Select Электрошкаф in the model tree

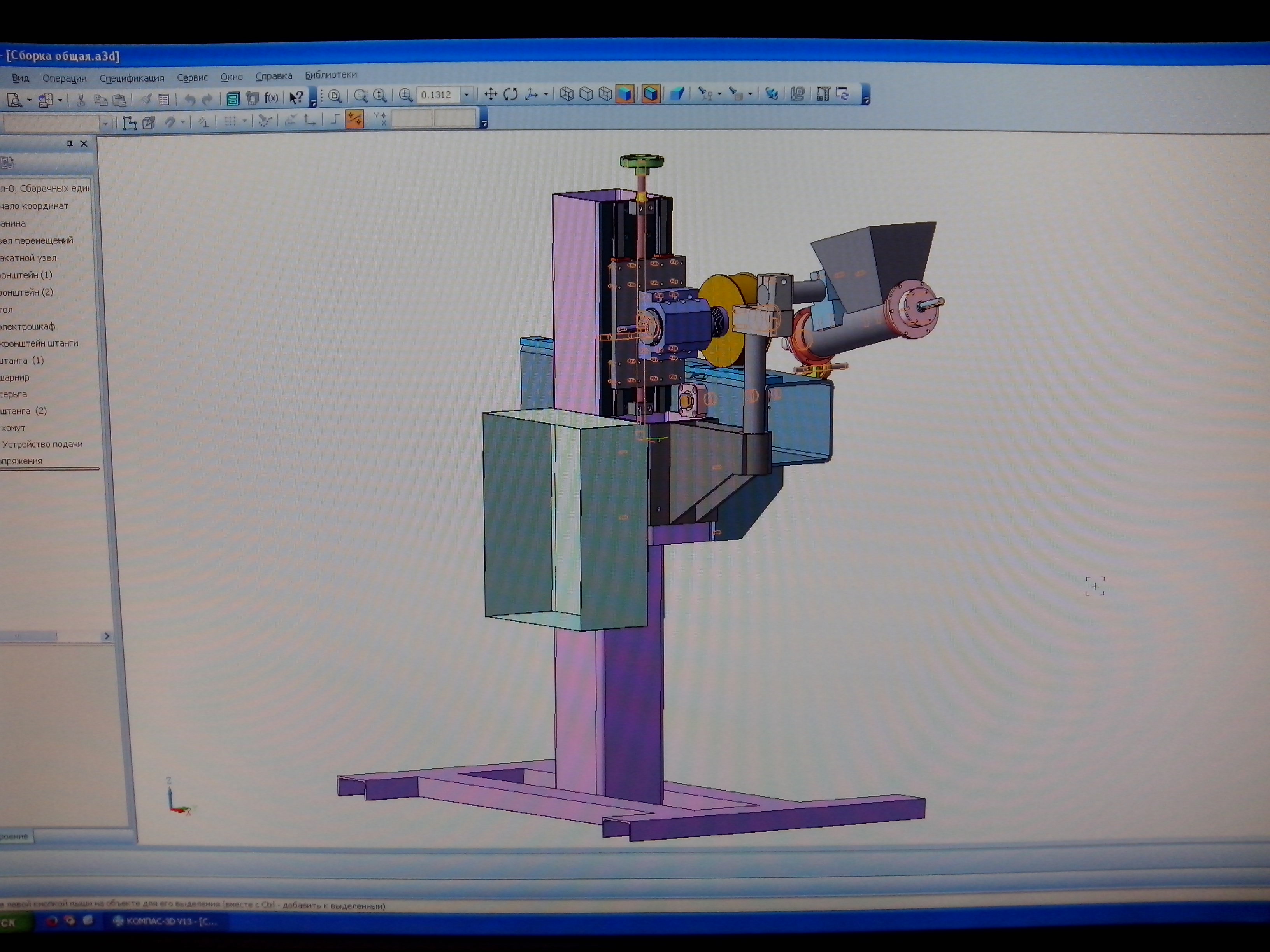pos(28,327)
